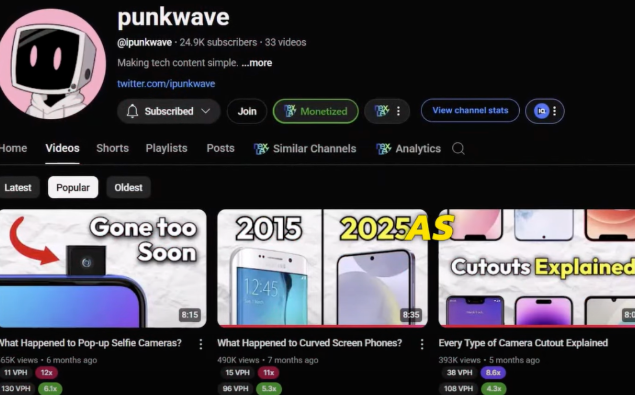Click the nexlev logo beside Similar Channels
The image size is (635, 395).
point(261,149)
